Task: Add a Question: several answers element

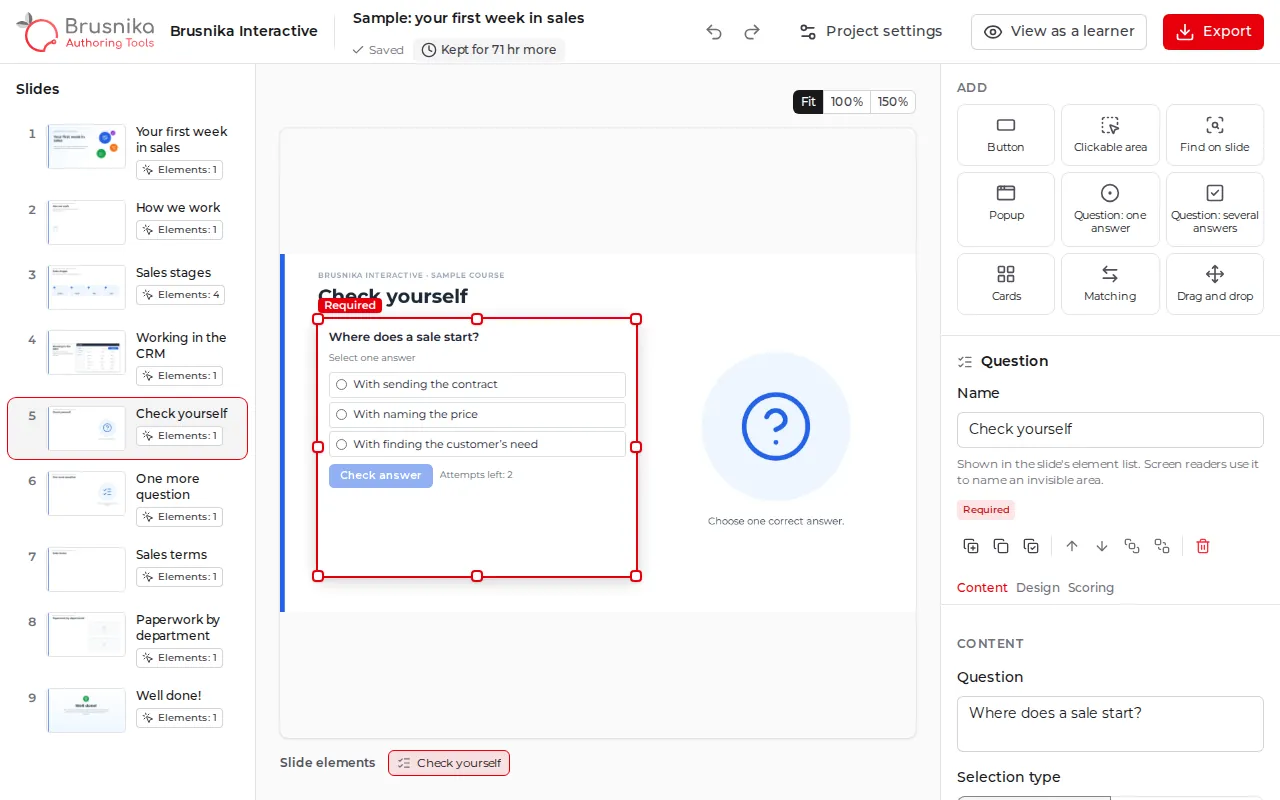Action: pyautogui.click(x=1215, y=209)
